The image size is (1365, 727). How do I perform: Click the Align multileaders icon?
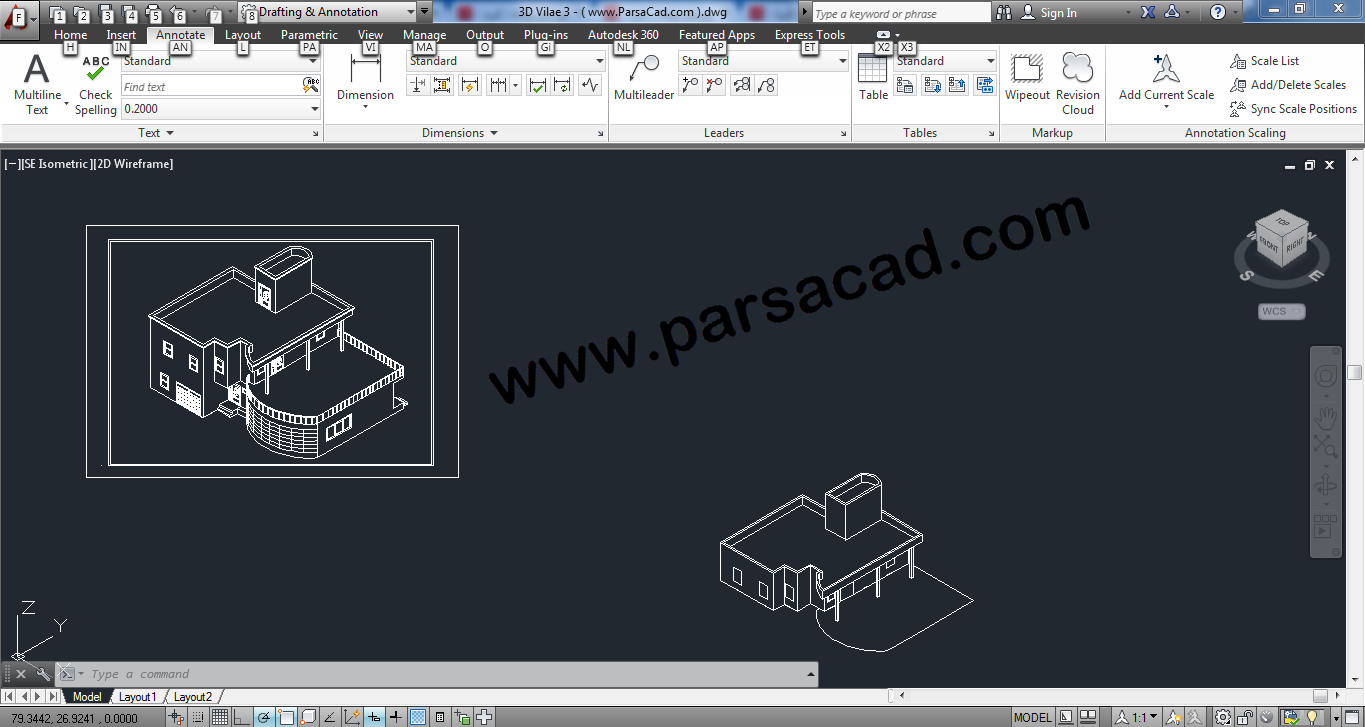point(741,86)
